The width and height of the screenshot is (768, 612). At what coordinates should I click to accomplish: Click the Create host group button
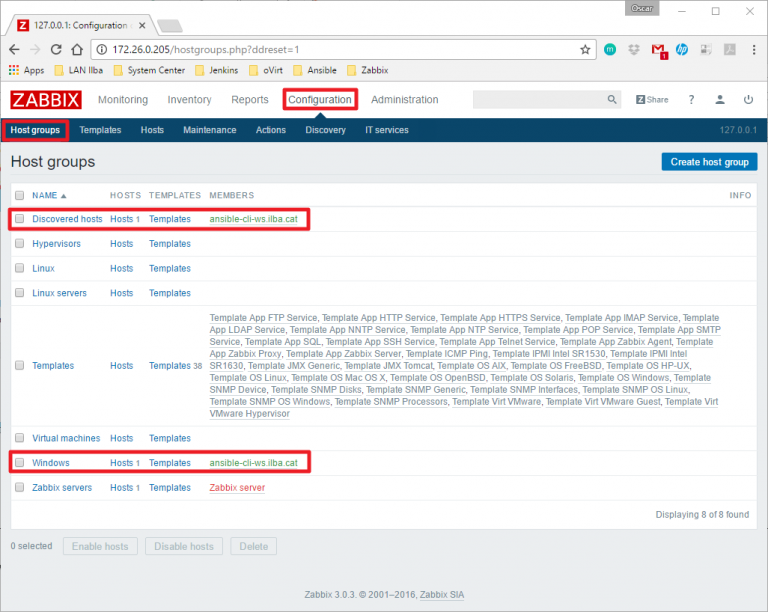[709, 162]
